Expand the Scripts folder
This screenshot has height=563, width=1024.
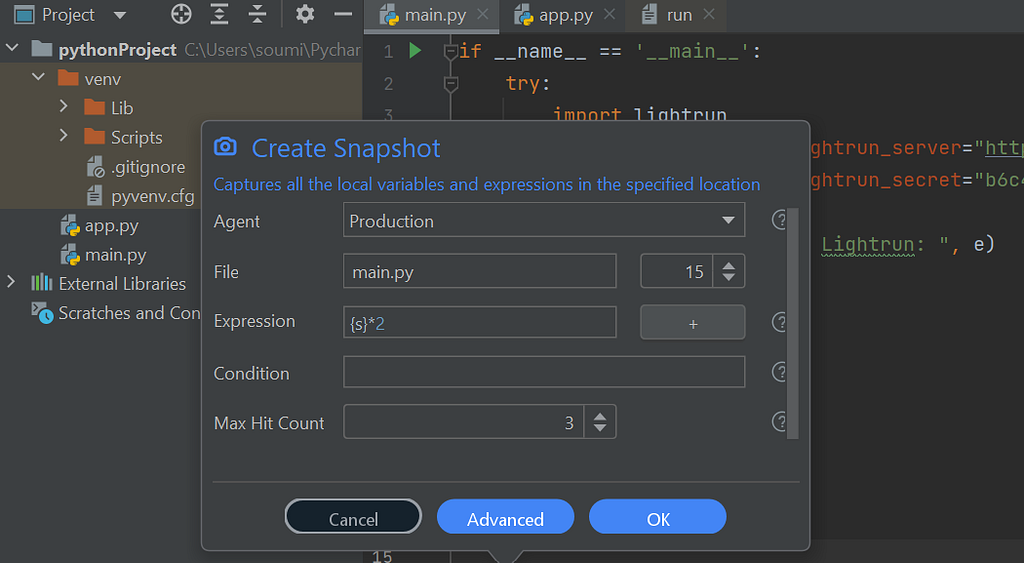(x=63, y=136)
